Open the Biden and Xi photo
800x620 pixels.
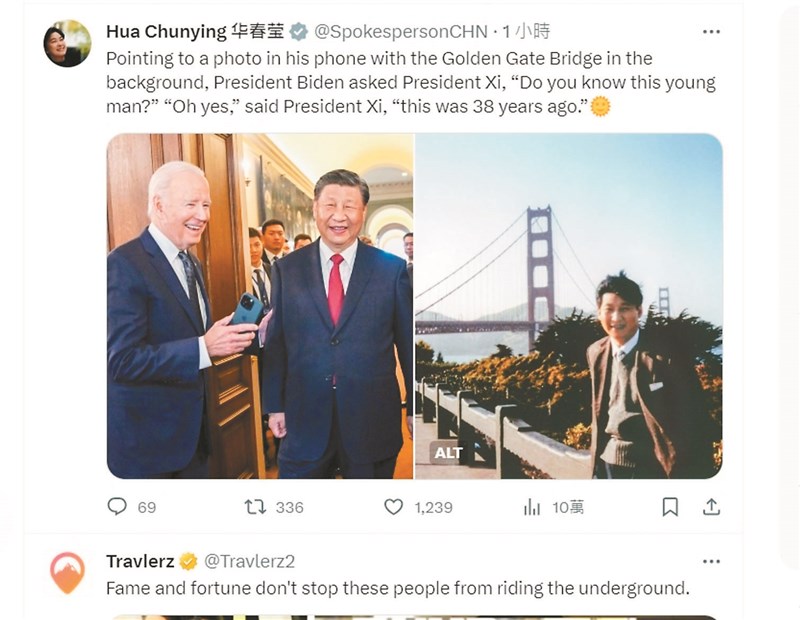(260, 305)
